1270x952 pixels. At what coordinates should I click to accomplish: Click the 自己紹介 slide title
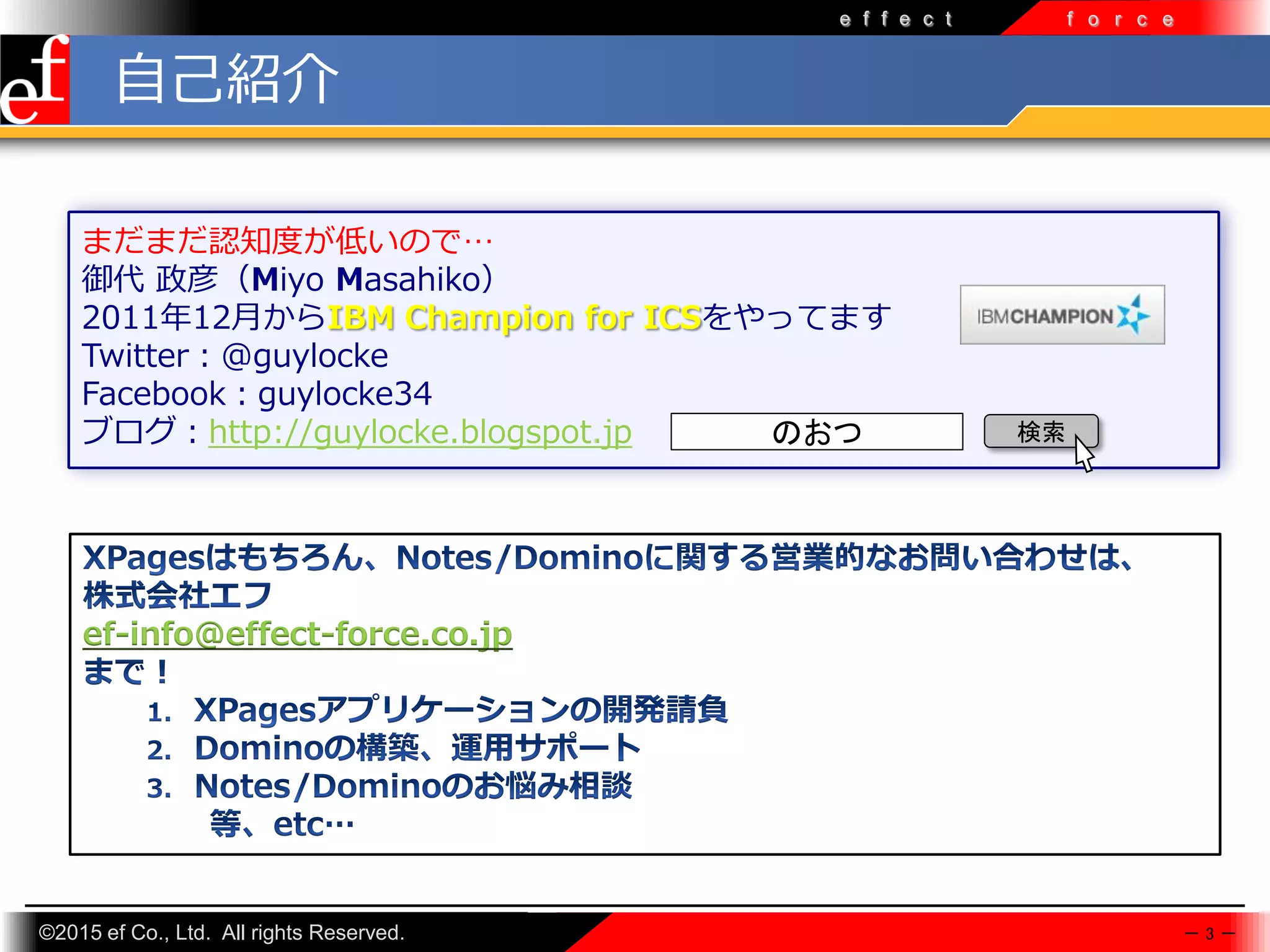227,79
